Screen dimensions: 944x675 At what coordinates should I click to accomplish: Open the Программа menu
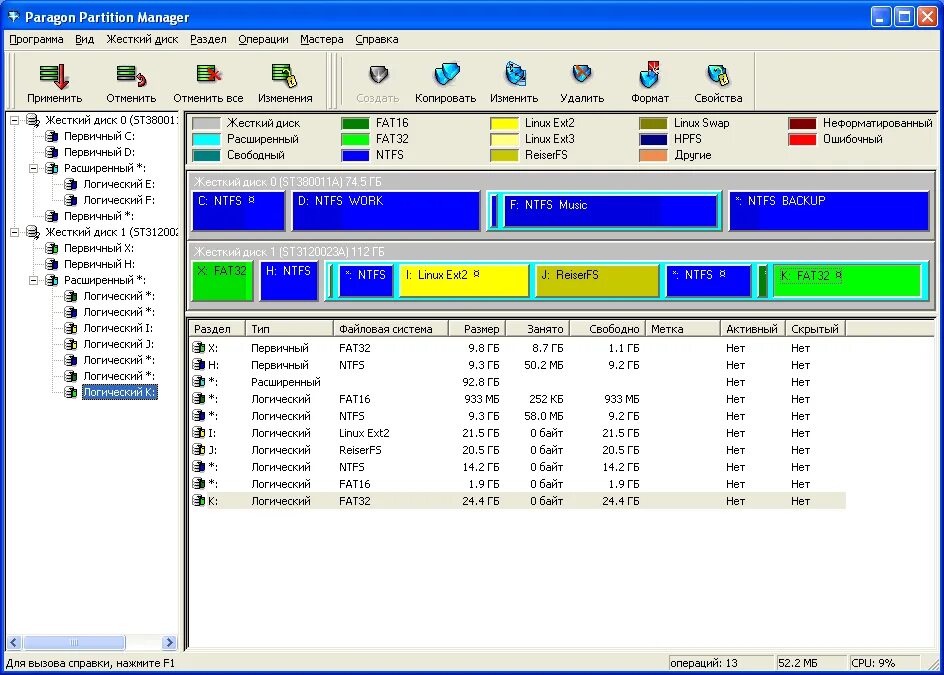tap(36, 39)
